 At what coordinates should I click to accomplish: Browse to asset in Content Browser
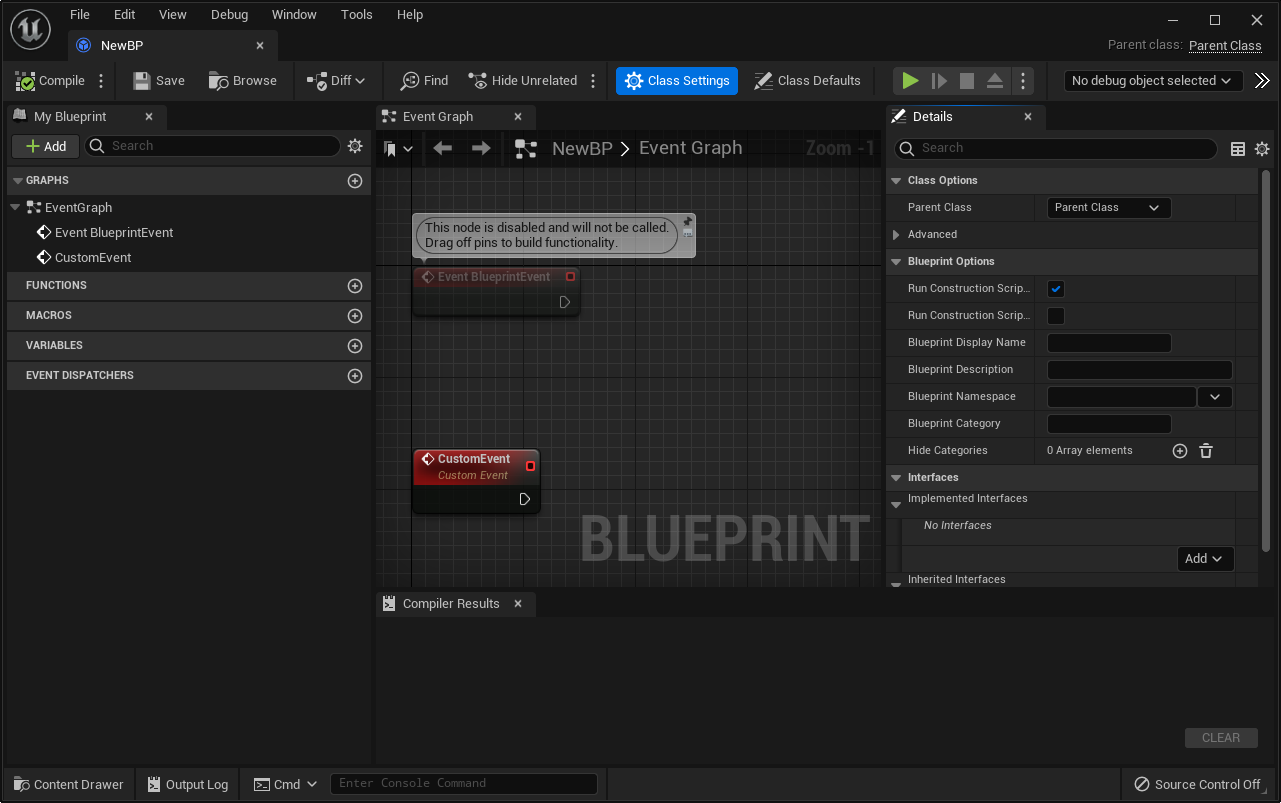point(243,81)
